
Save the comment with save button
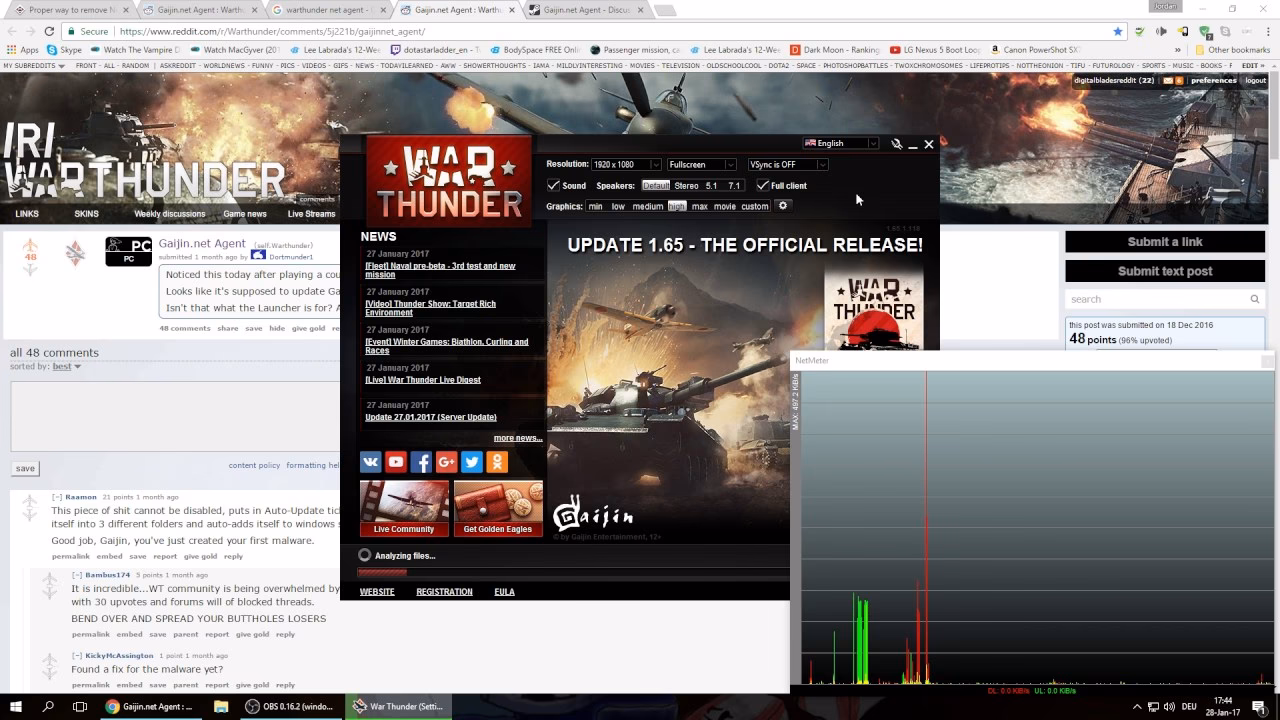(x=25, y=468)
